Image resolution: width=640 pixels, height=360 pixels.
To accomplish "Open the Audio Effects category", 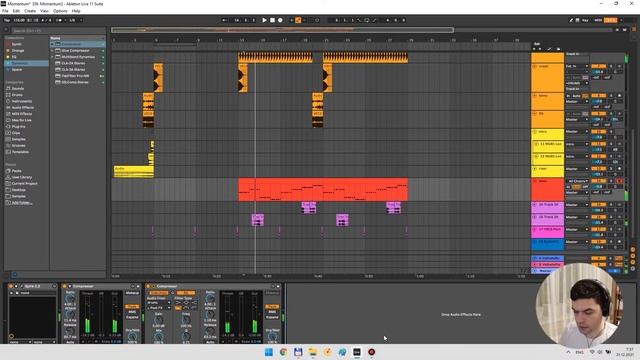I will (22, 107).
